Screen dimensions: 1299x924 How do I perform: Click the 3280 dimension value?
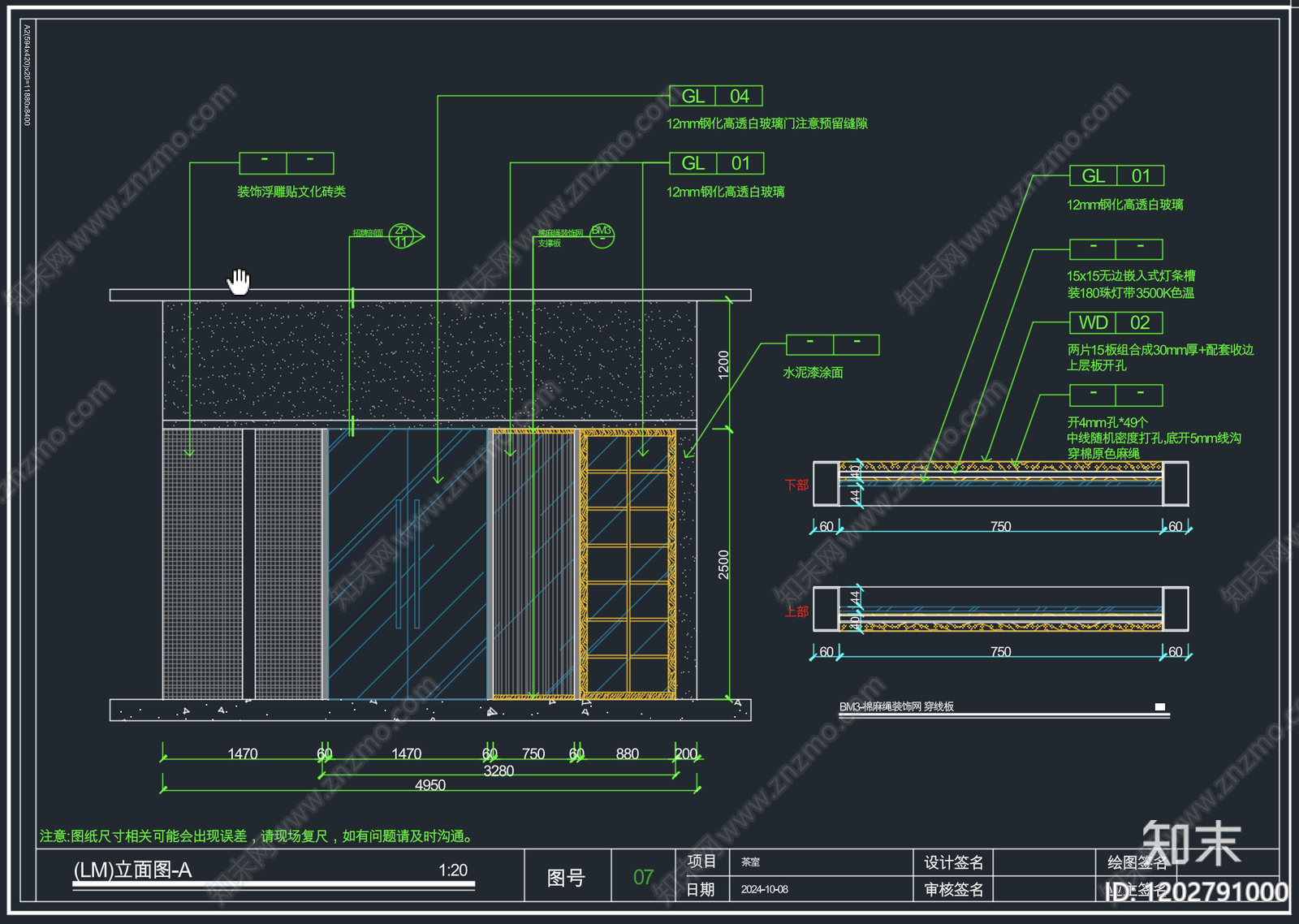click(x=498, y=771)
